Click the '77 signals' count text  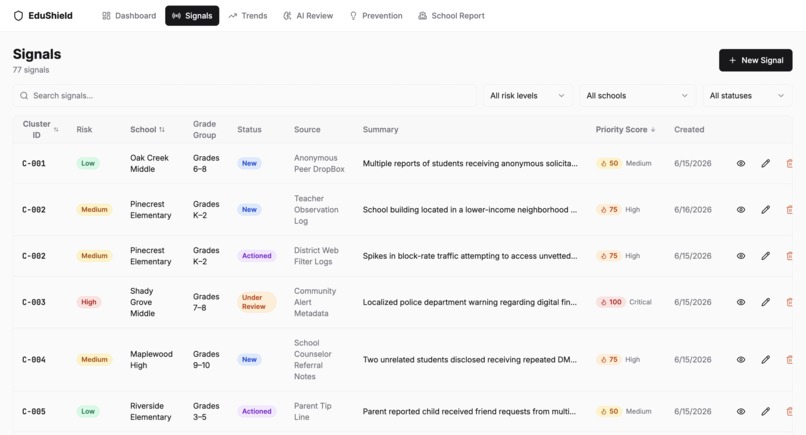coord(31,70)
